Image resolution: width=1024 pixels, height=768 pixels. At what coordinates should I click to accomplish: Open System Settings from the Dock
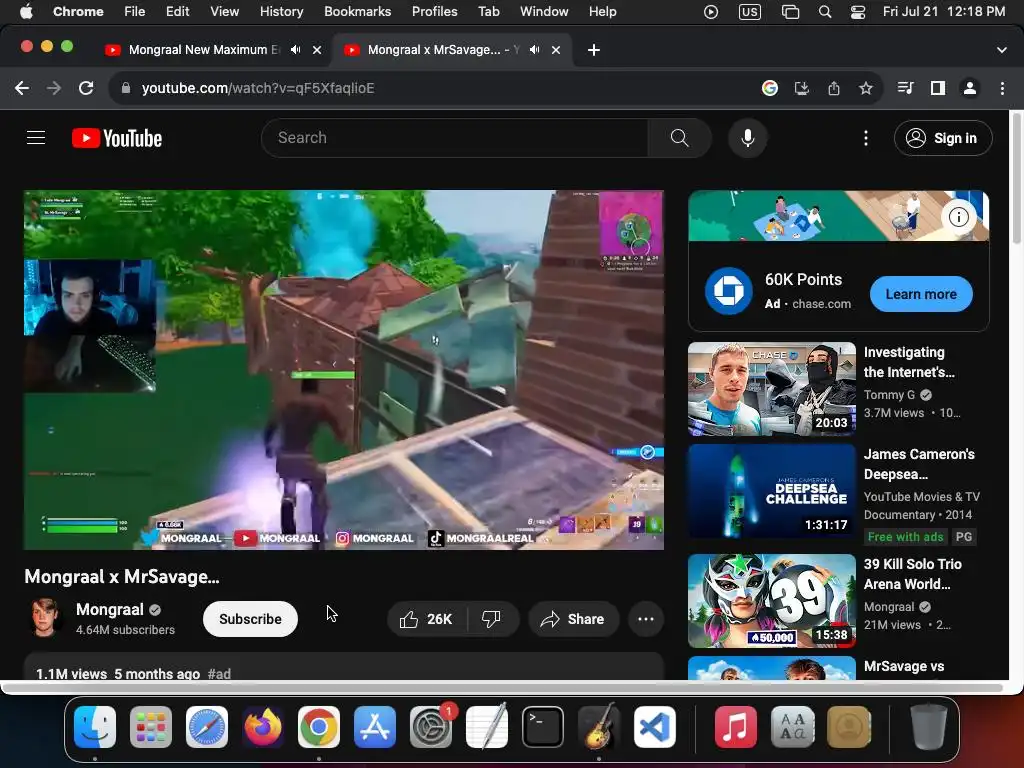pyautogui.click(x=431, y=726)
